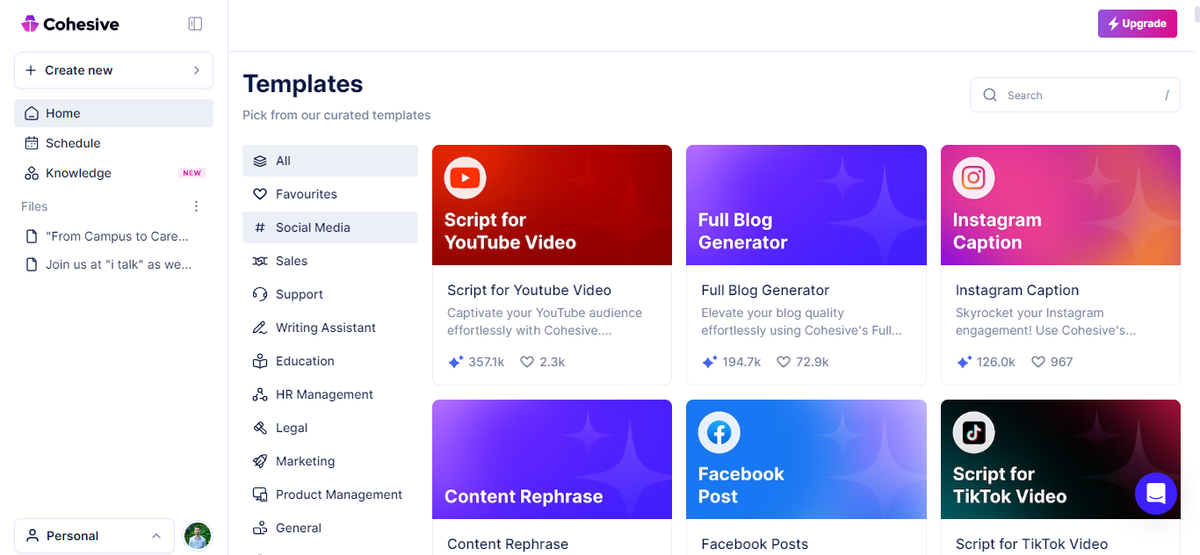Screen dimensions: 1200x555
Task: Select the Support category
Action: [330, 294]
